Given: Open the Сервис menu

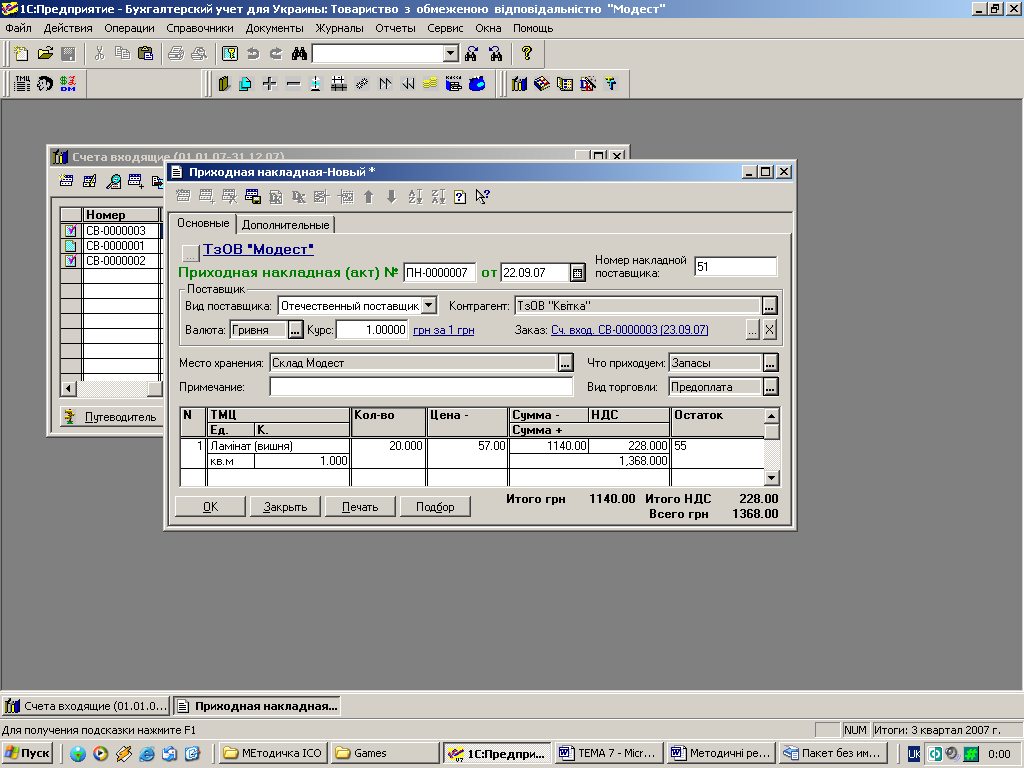Looking at the screenshot, I should coord(445,28).
